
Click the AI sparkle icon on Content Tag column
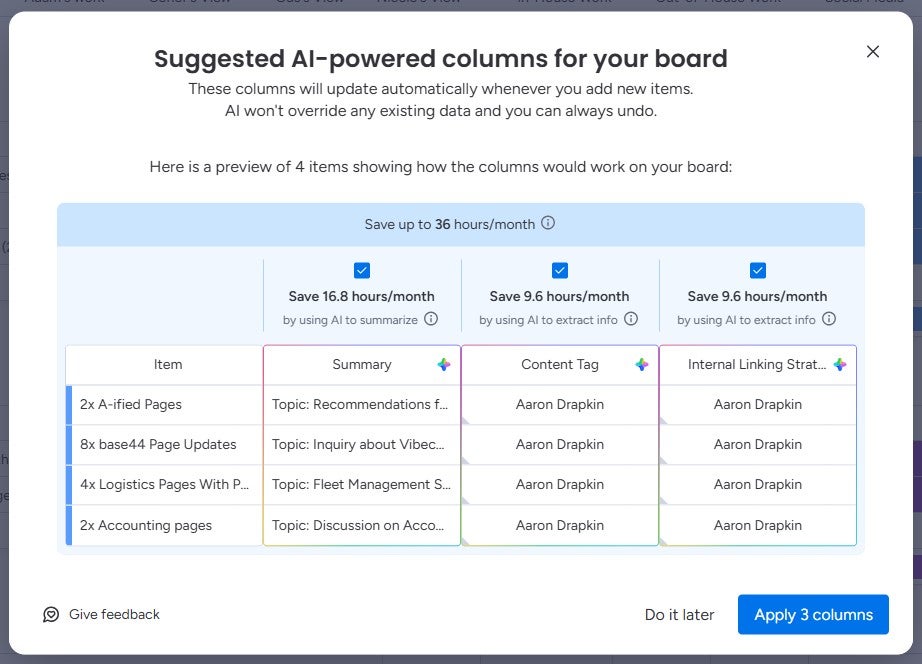tap(640, 365)
